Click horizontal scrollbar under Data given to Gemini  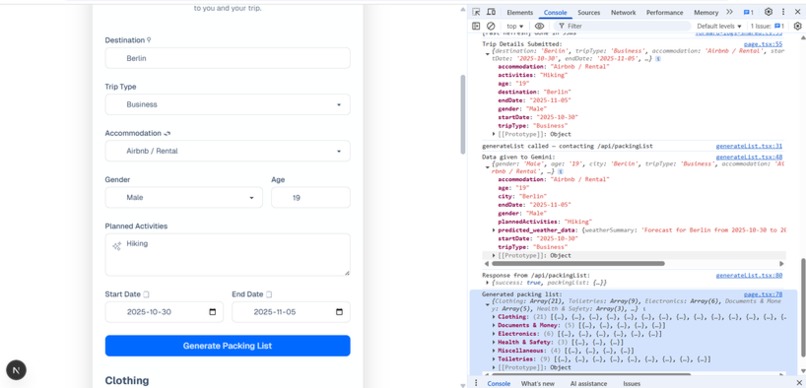pyautogui.click(x=578, y=264)
